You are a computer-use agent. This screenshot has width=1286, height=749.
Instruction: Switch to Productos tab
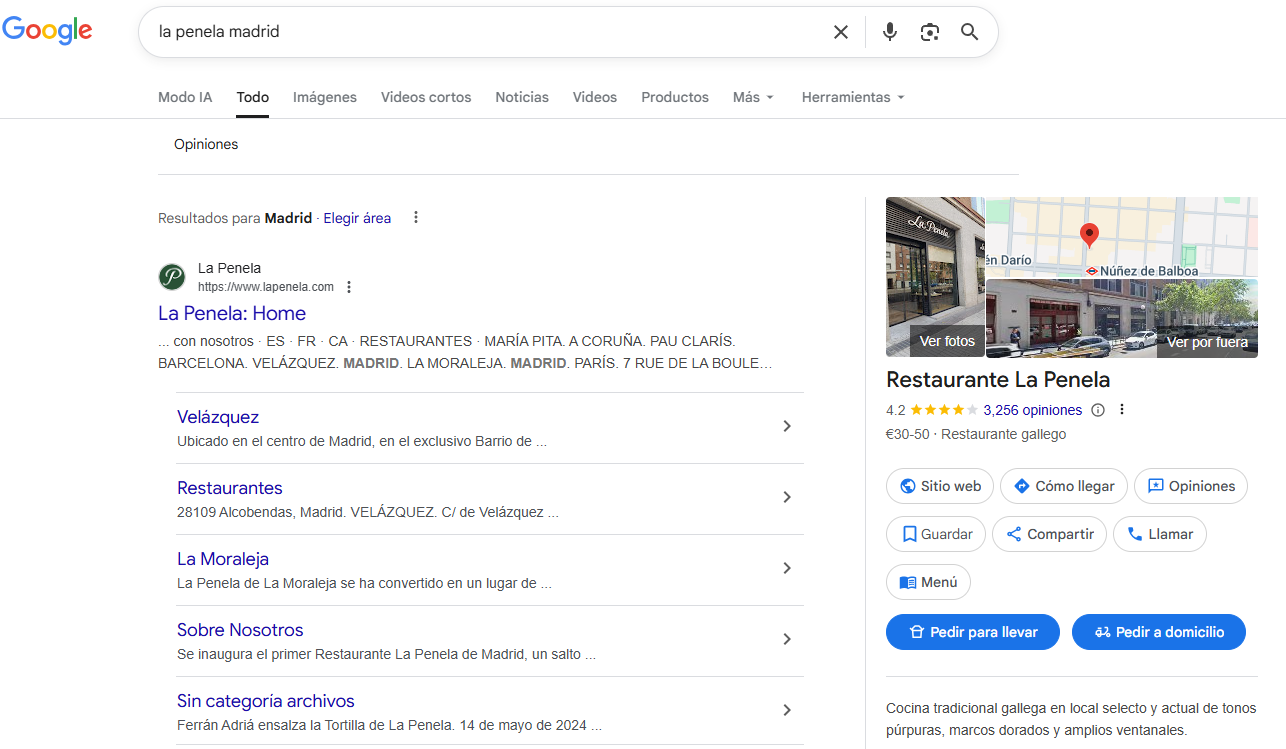tap(675, 97)
